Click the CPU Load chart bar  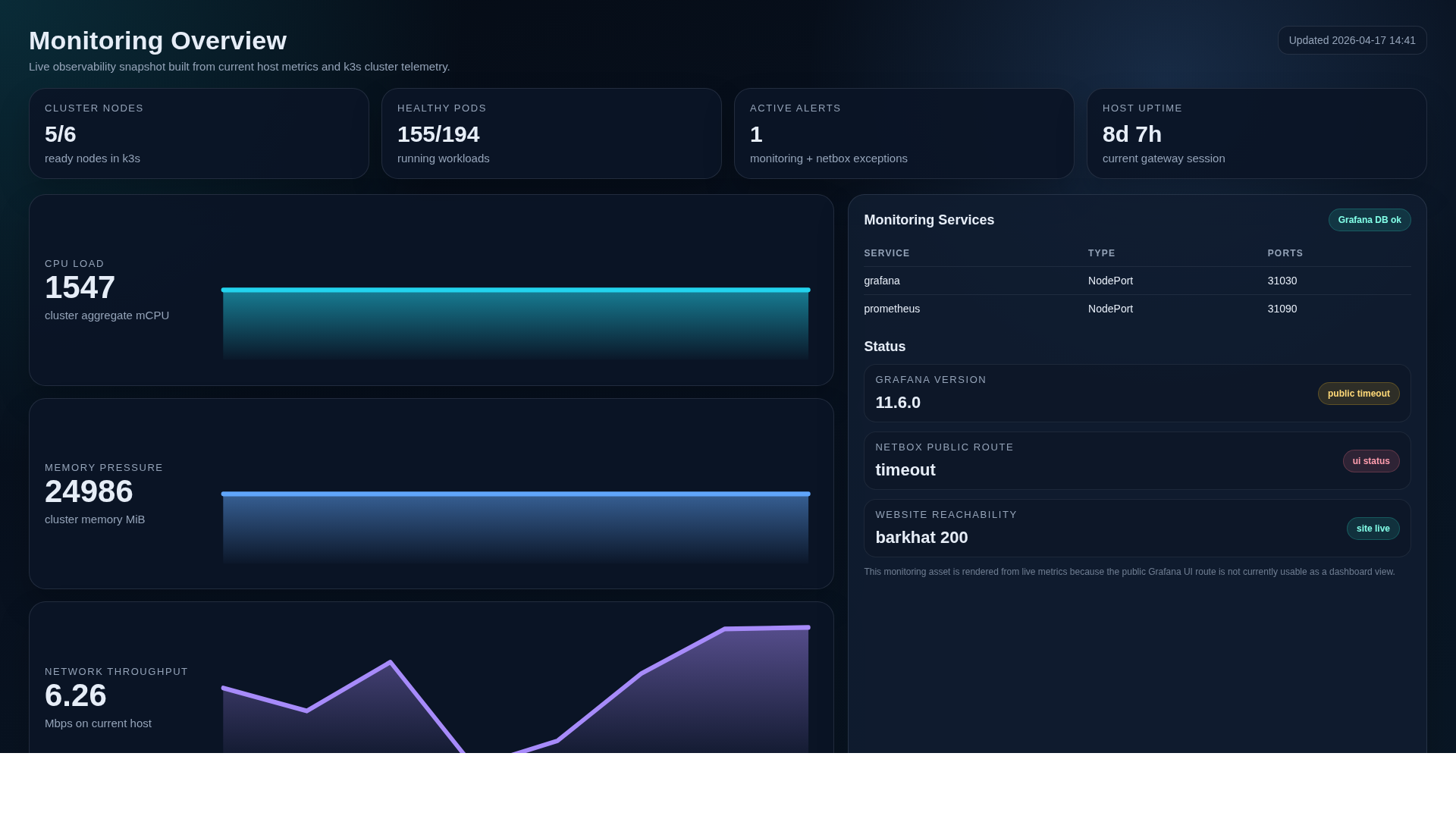coord(515,322)
